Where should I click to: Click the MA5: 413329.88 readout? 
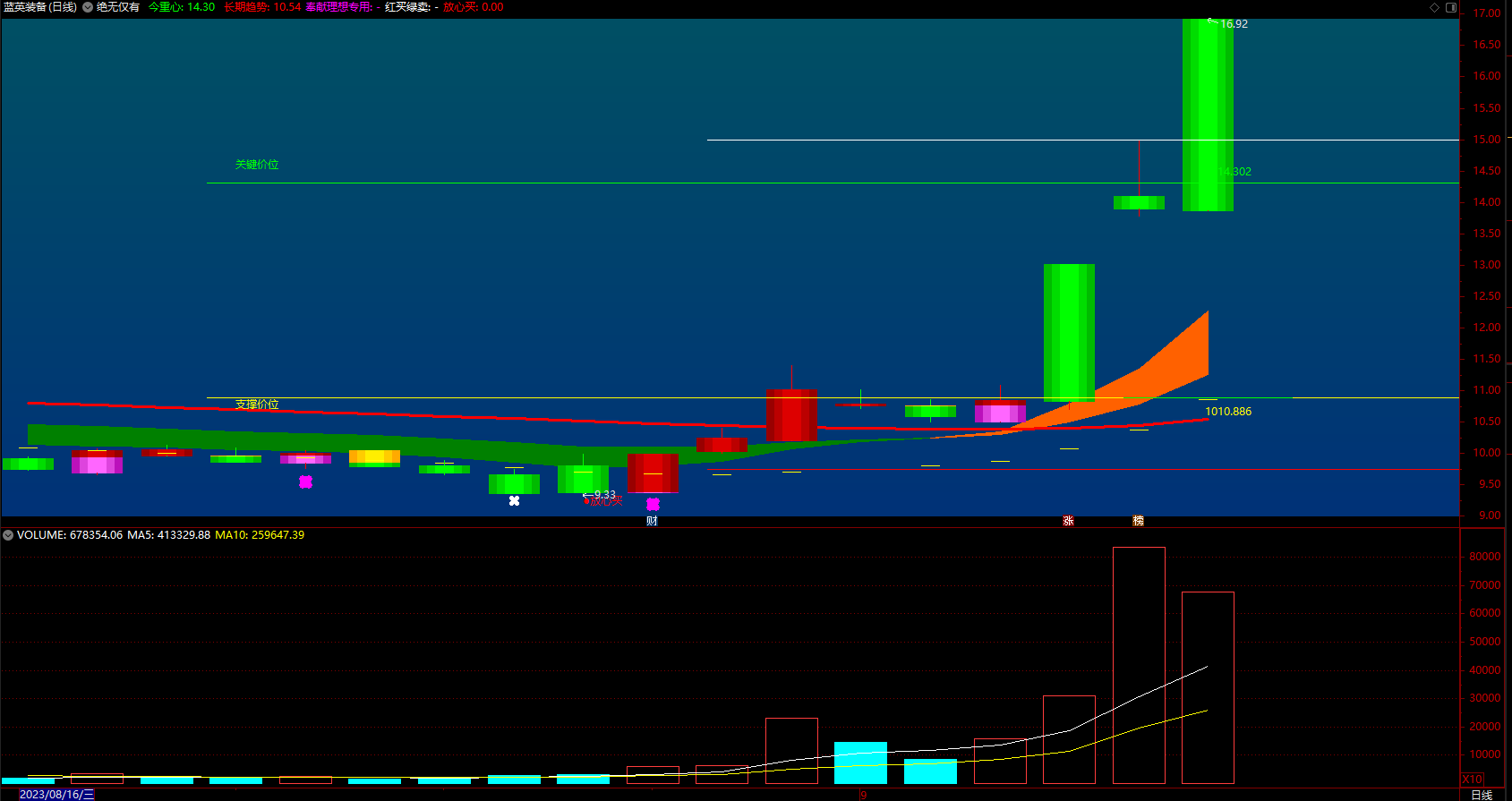(x=168, y=535)
